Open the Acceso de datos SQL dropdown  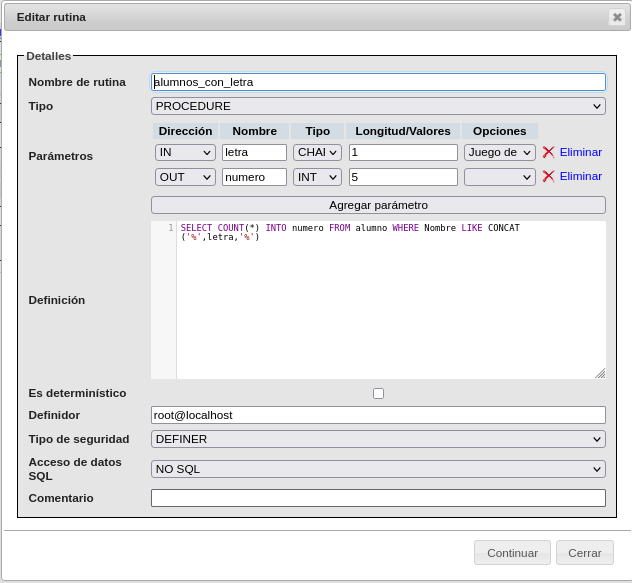pos(378,469)
